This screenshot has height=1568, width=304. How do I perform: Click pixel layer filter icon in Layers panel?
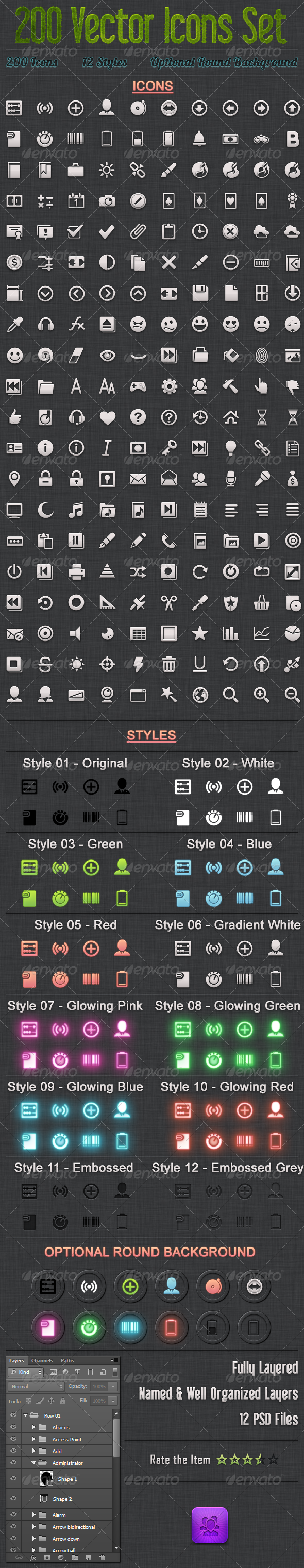point(53,1372)
